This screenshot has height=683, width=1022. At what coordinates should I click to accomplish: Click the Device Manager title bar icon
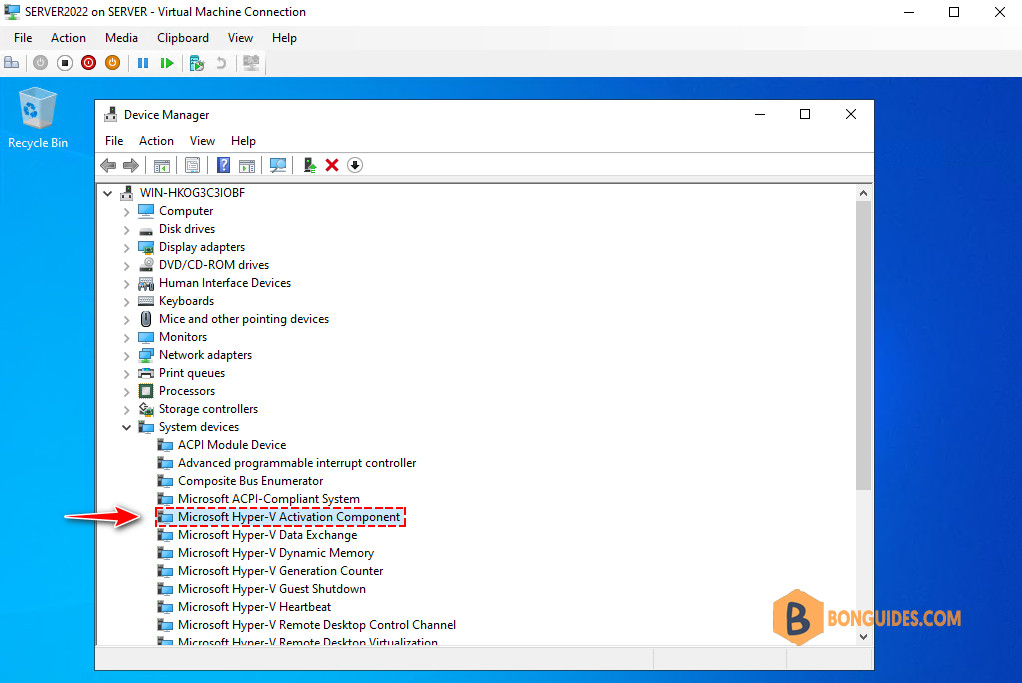coord(111,115)
